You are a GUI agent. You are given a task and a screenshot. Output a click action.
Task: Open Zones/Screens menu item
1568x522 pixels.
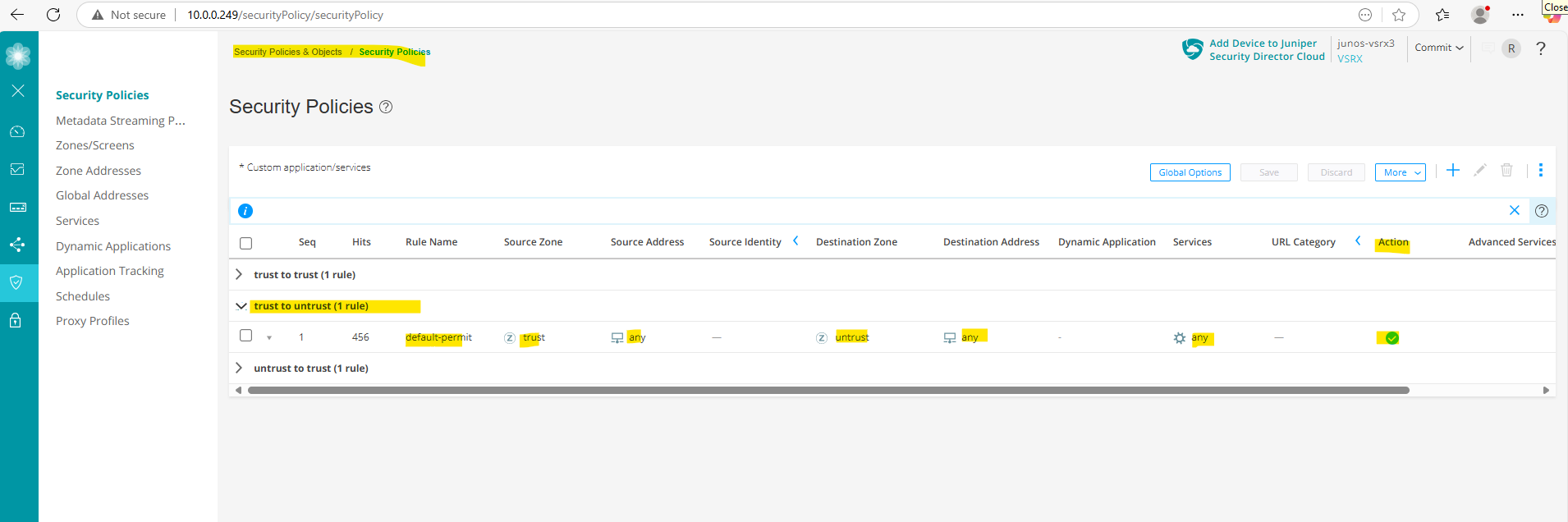point(95,145)
